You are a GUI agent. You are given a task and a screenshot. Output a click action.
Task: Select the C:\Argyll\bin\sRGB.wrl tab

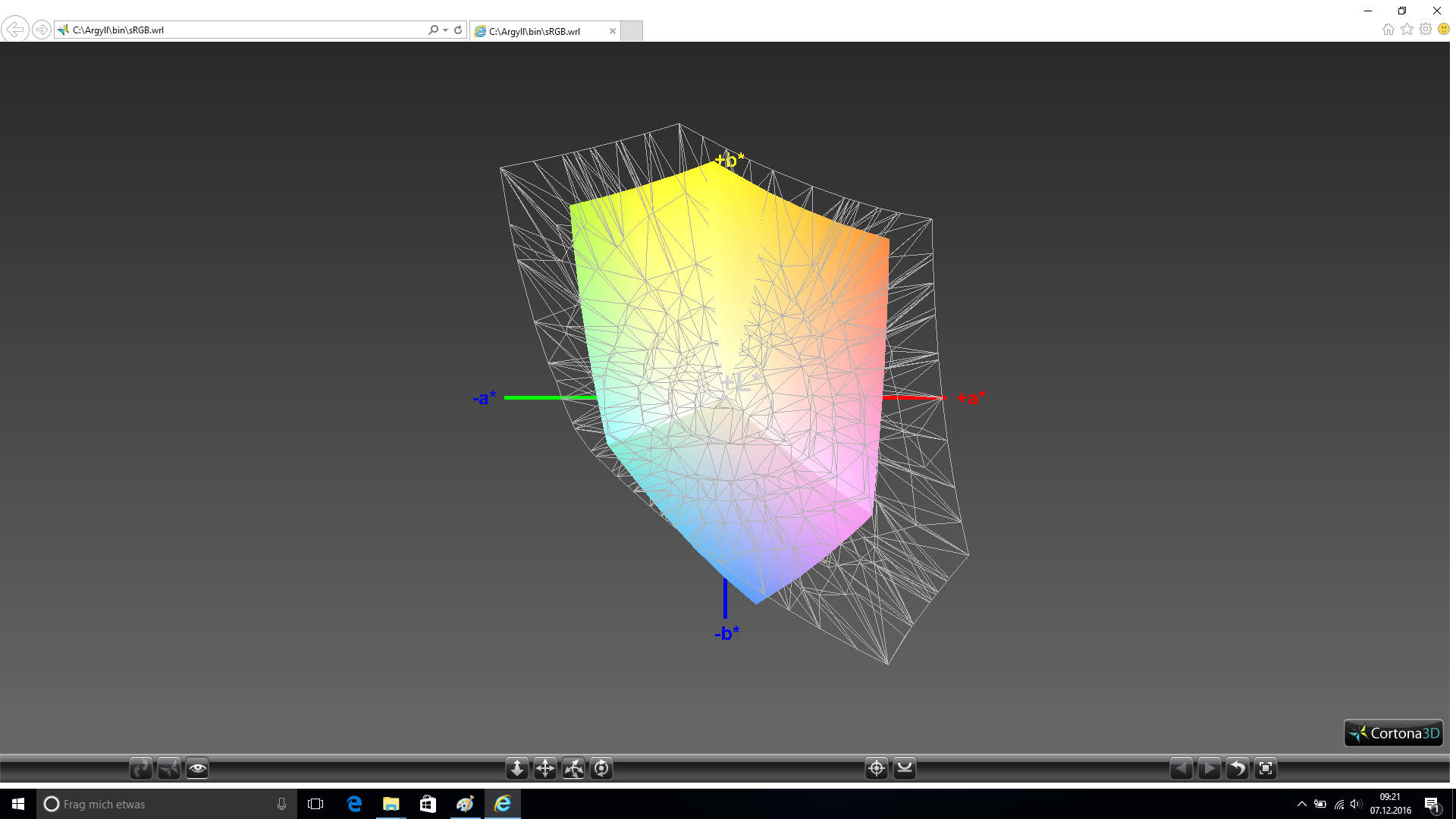tap(535, 31)
